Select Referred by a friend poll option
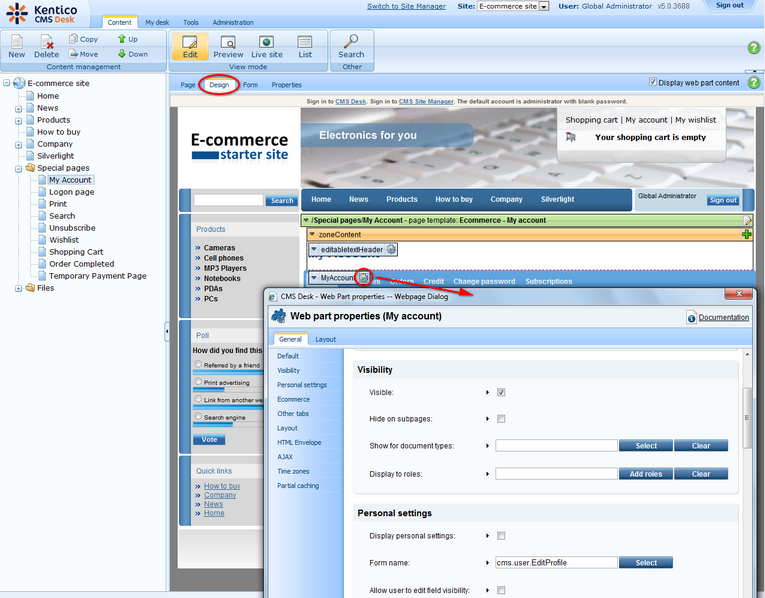 click(198, 364)
